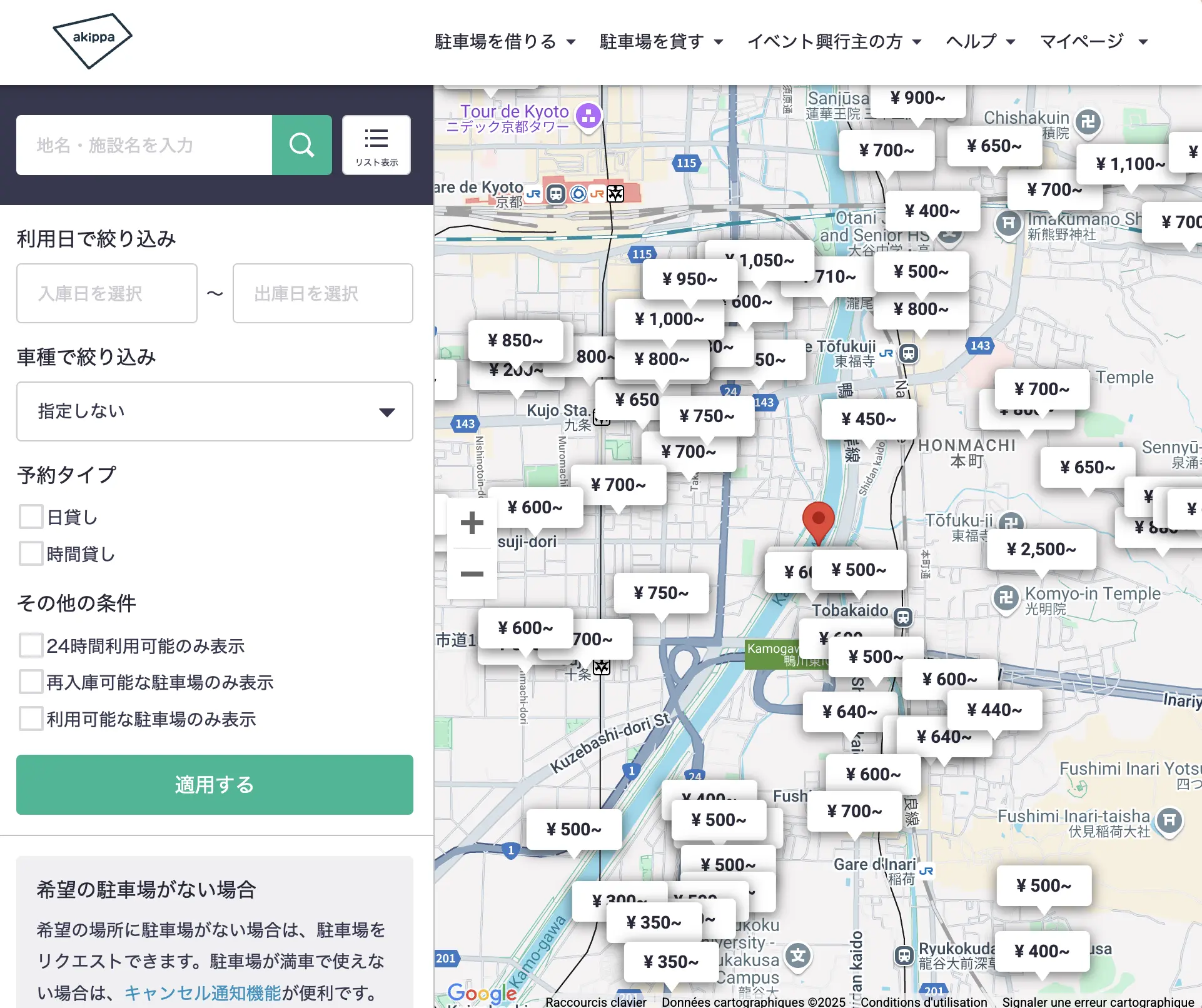Click the 出庫日を選択 date field
This screenshot has width=1202, height=1008.
click(x=323, y=293)
